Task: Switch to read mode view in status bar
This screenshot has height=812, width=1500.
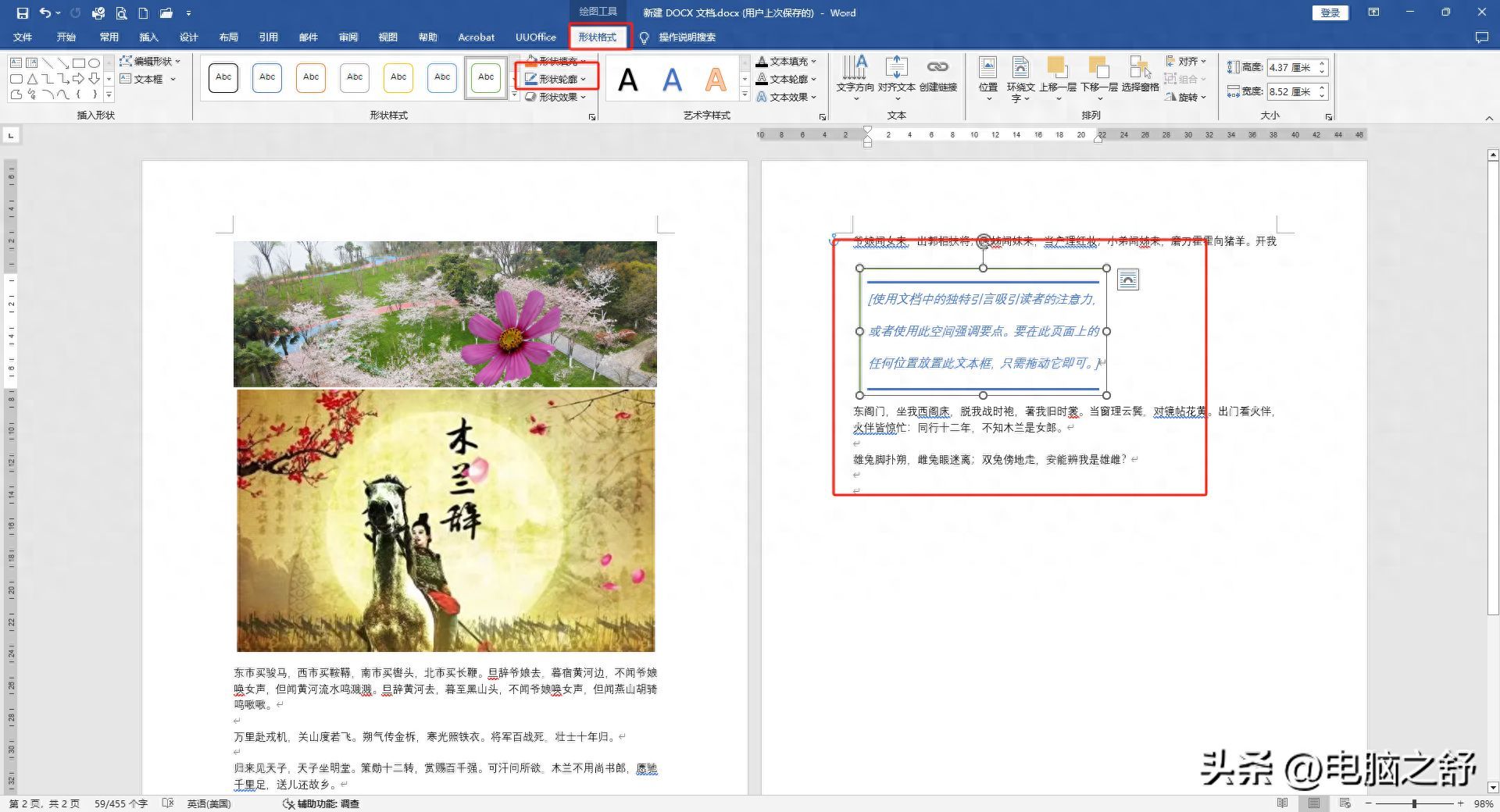Action: [x=1282, y=803]
